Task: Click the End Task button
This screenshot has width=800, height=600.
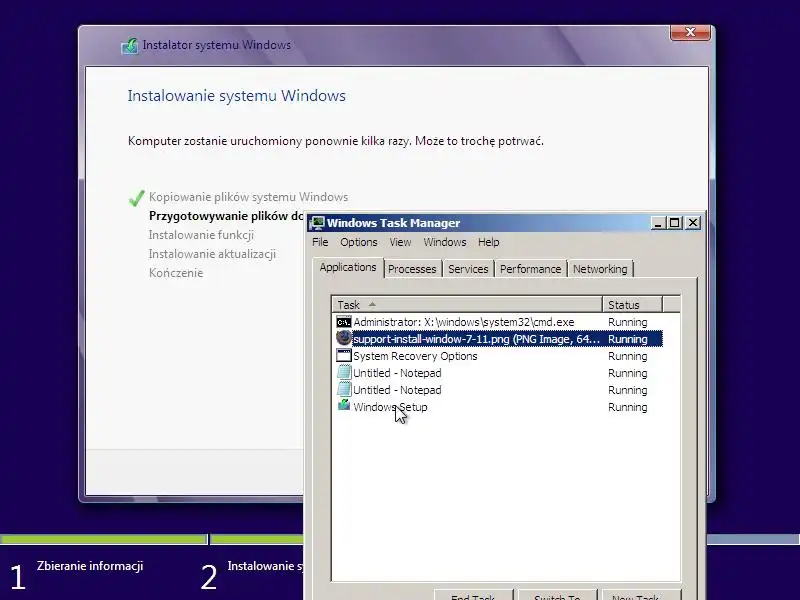Action: [473, 595]
